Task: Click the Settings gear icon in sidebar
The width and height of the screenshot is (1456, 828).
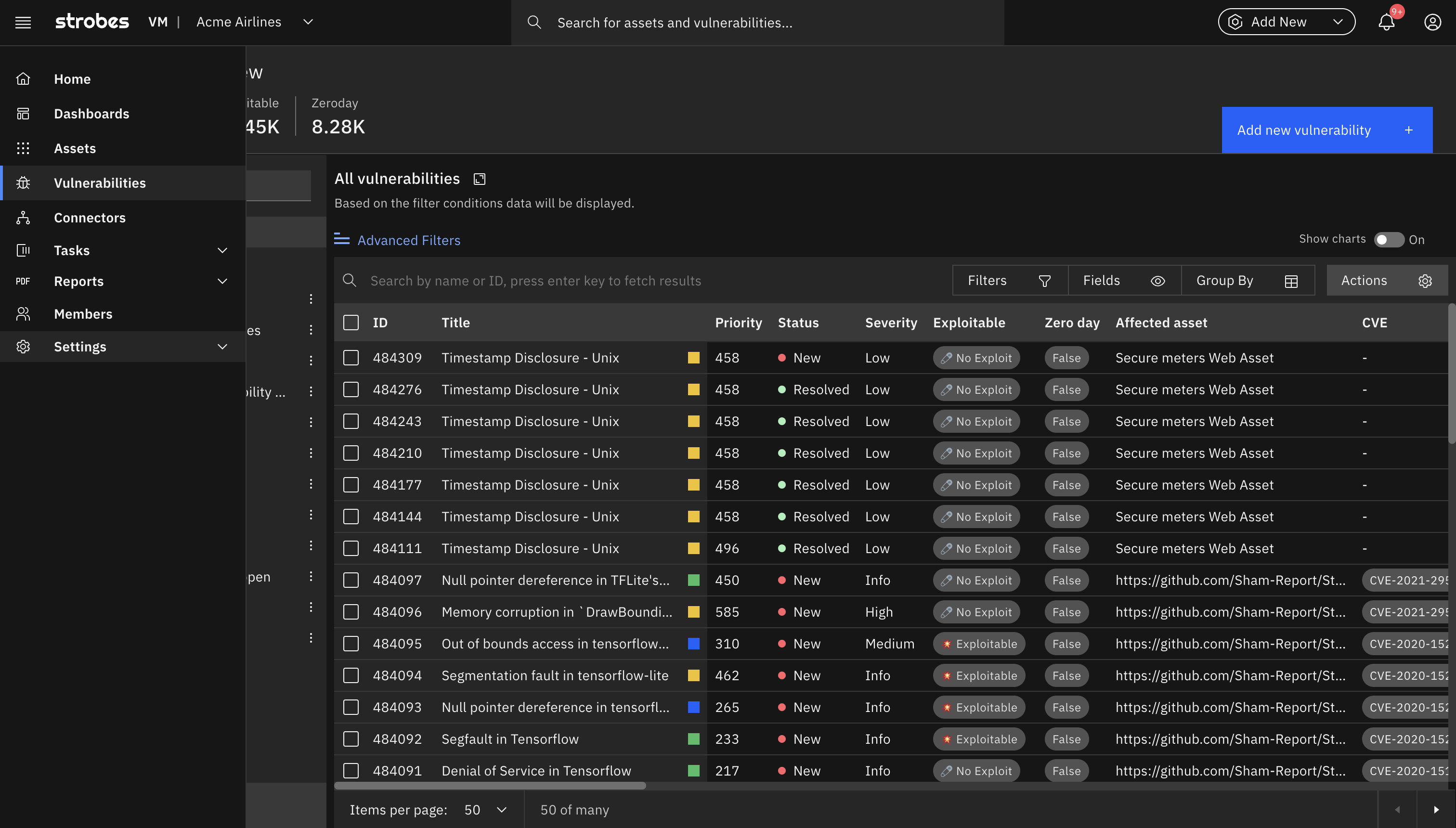Action: pos(23,346)
